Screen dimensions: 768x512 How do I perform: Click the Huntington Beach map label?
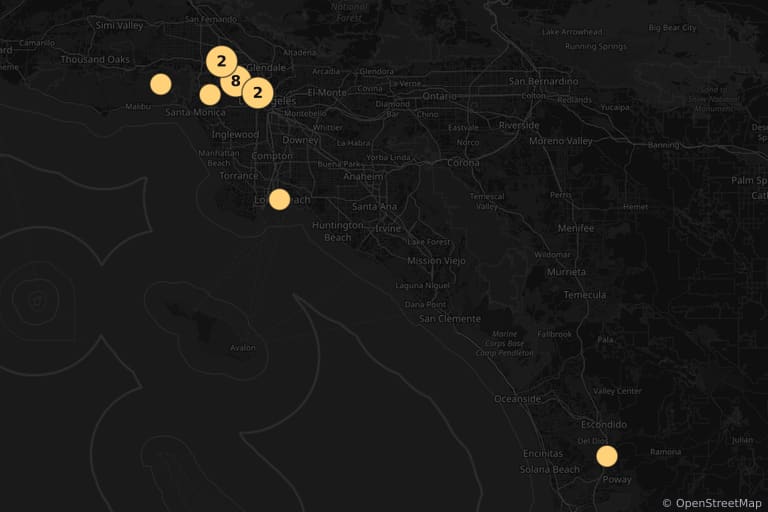[x=337, y=231]
